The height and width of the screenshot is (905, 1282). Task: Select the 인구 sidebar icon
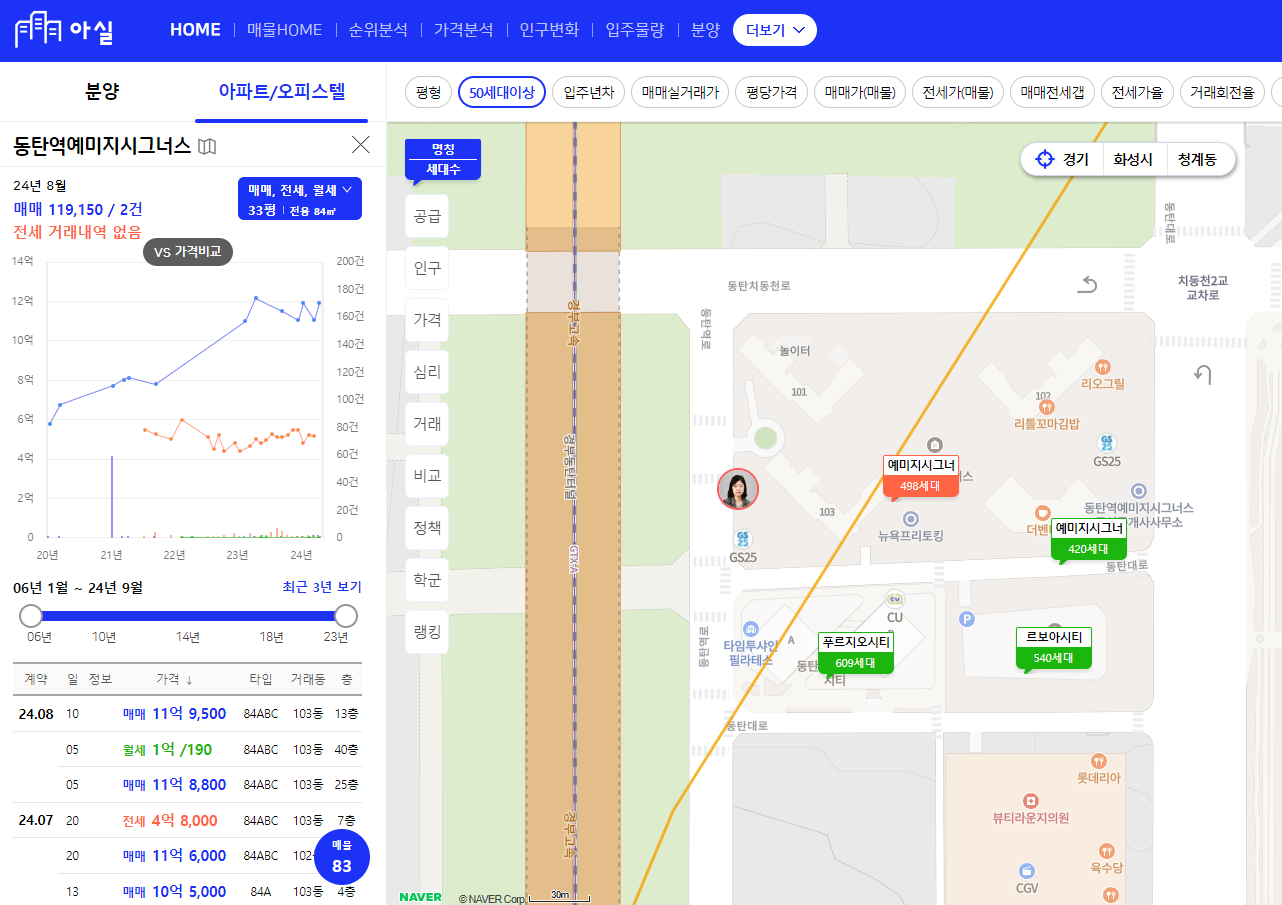click(427, 267)
